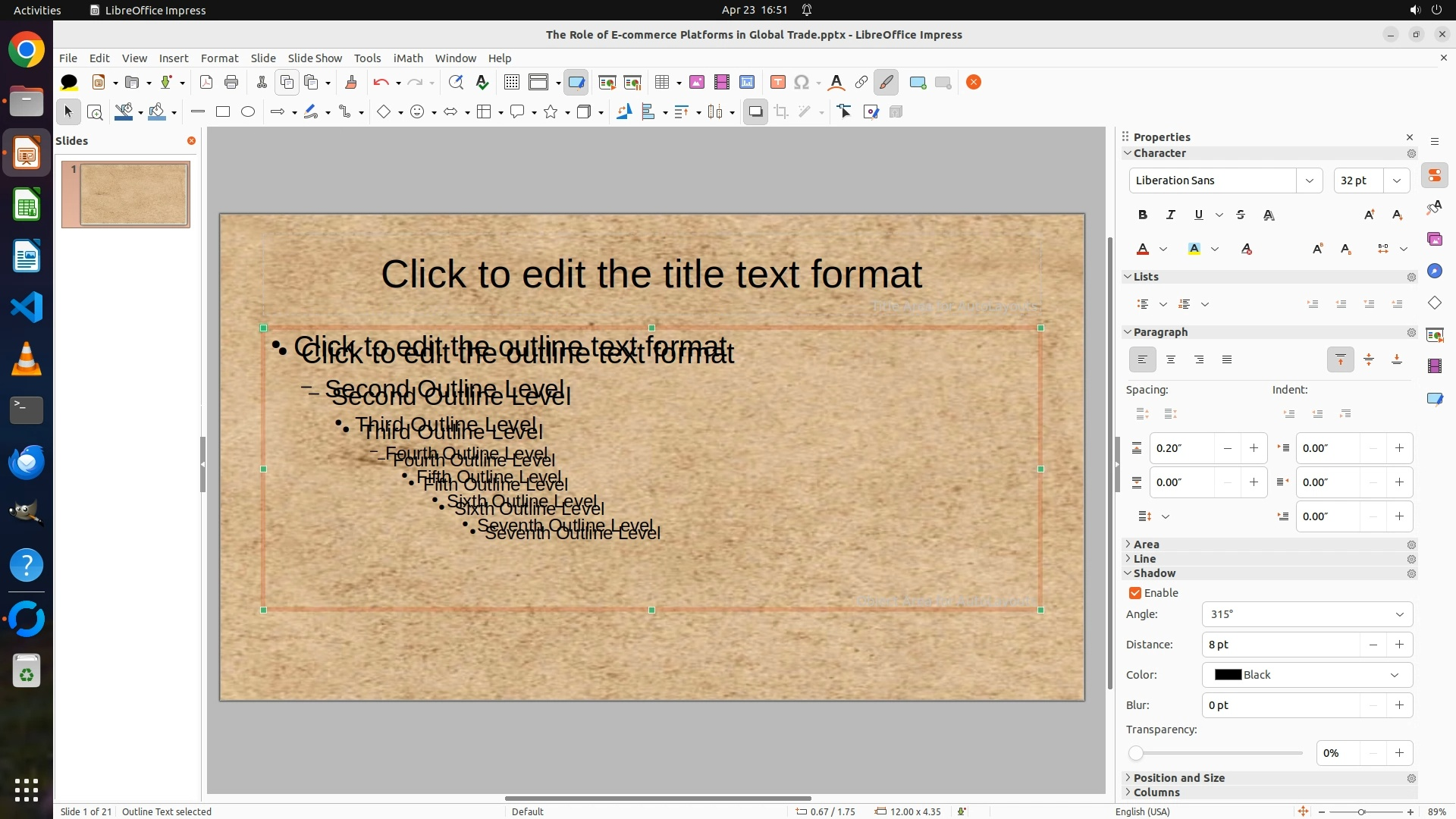This screenshot has width=1456, height=819.
Task: Select the Ellipse drawing tool
Action: (x=247, y=111)
